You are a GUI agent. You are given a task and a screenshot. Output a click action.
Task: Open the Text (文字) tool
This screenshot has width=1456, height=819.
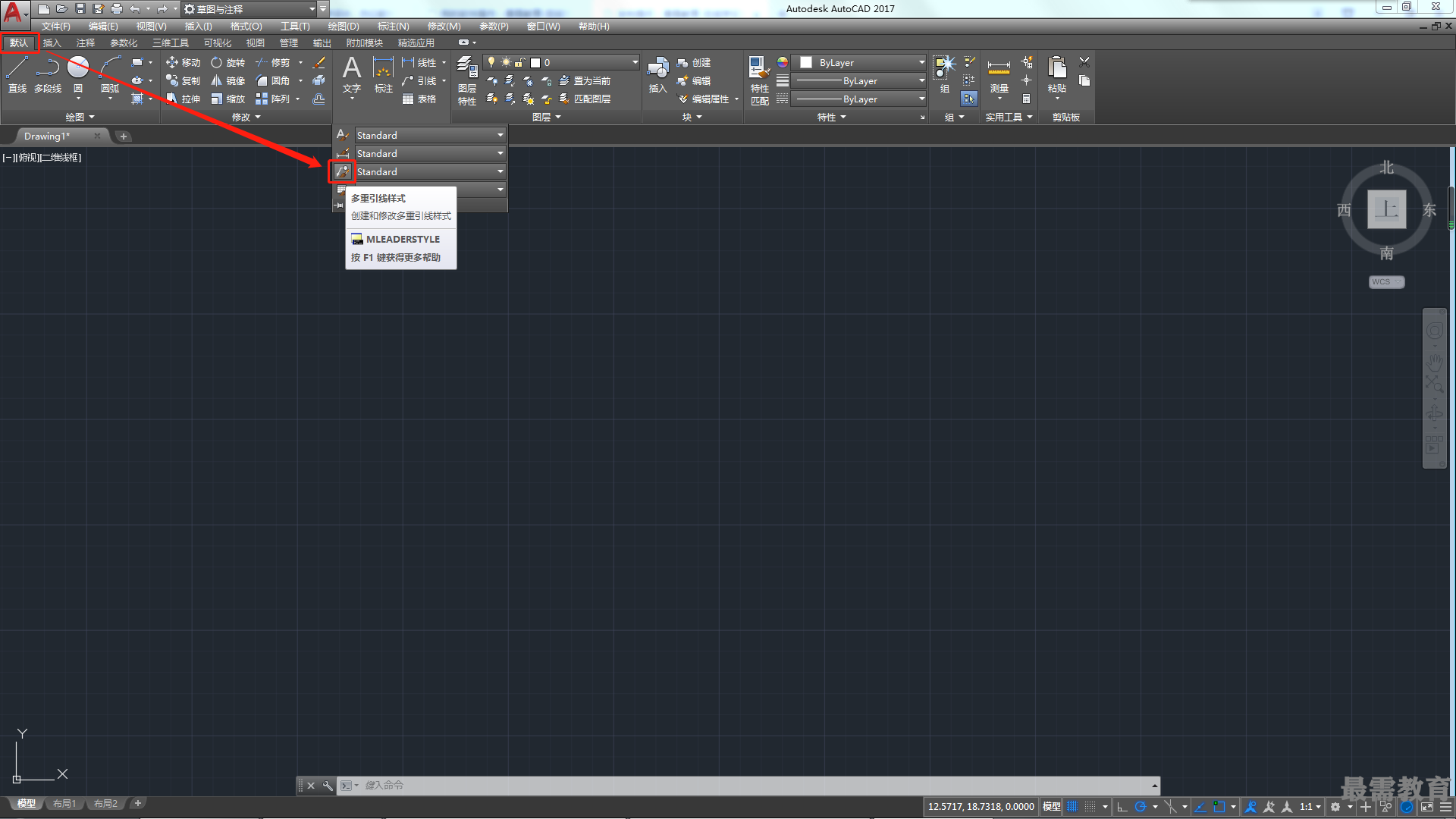[352, 74]
